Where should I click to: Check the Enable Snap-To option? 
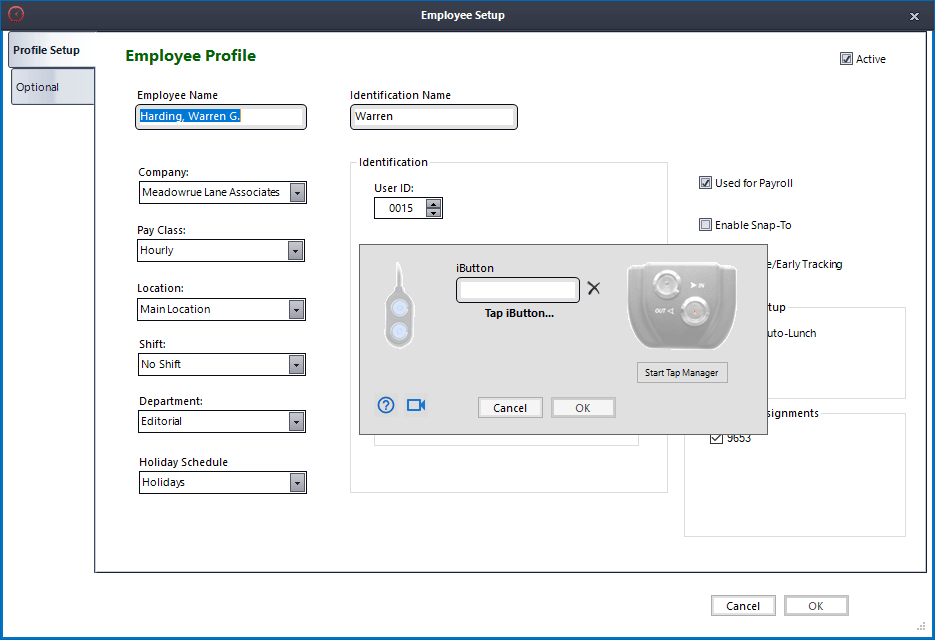705,224
